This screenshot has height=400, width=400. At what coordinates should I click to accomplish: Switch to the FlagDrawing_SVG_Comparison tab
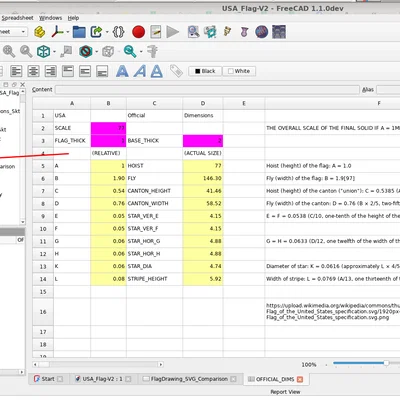pyautogui.click(x=189, y=379)
